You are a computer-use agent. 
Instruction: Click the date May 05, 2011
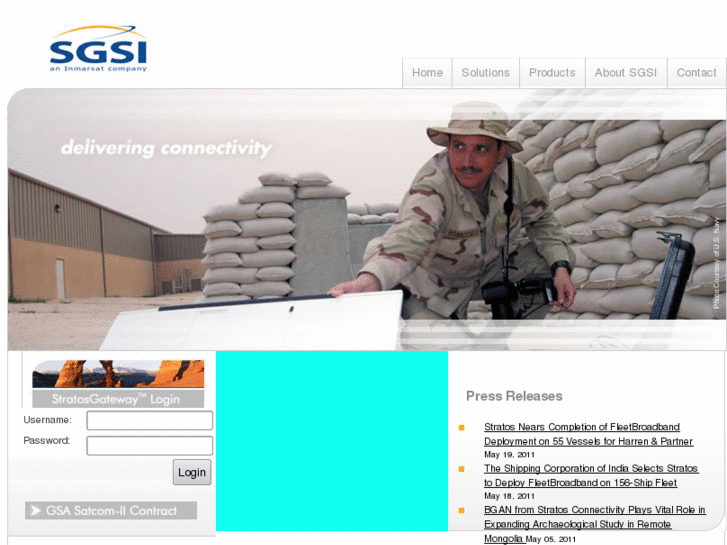pos(551,539)
